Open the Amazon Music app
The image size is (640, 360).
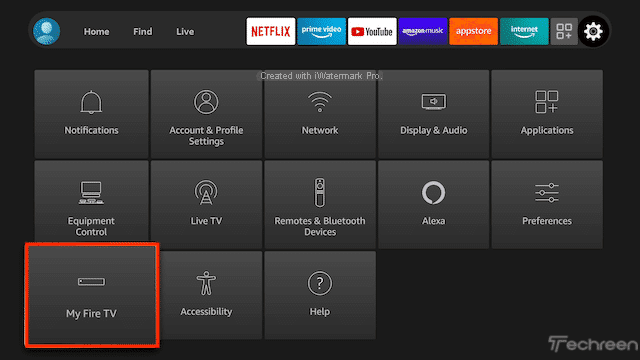(422, 31)
